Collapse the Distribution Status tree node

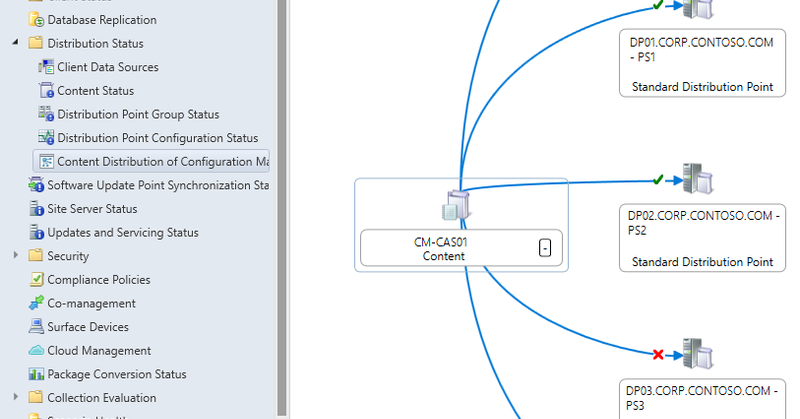(15, 42)
